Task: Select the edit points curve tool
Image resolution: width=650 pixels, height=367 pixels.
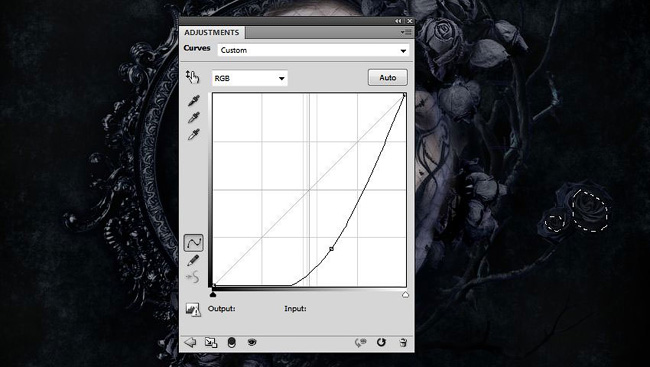Action: click(x=193, y=243)
